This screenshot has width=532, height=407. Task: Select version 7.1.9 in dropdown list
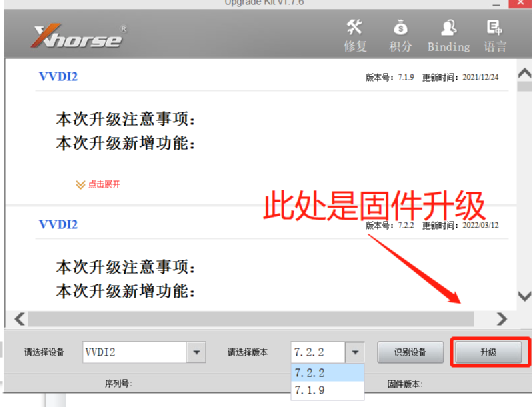point(328,390)
